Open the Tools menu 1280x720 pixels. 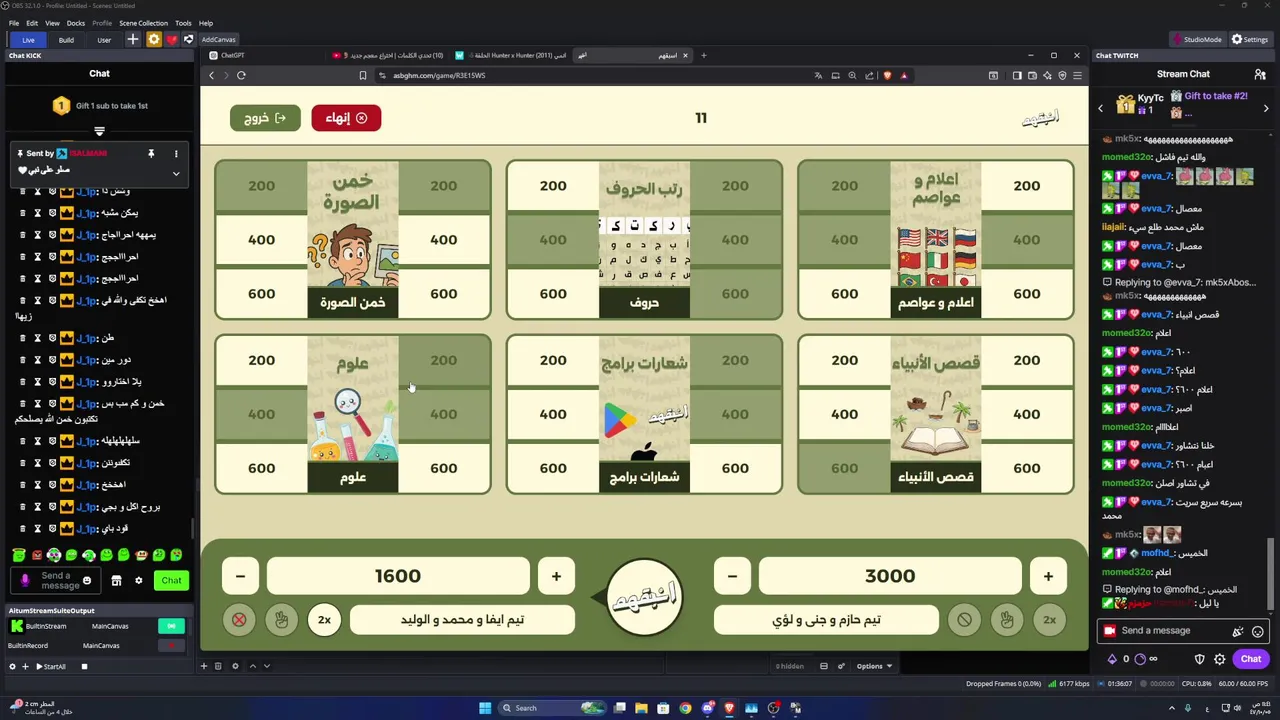tap(183, 23)
